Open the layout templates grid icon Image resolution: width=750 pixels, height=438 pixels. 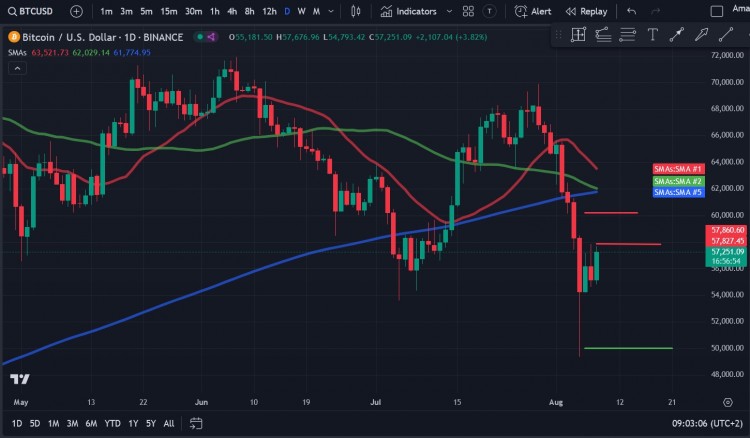tap(467, 12)
